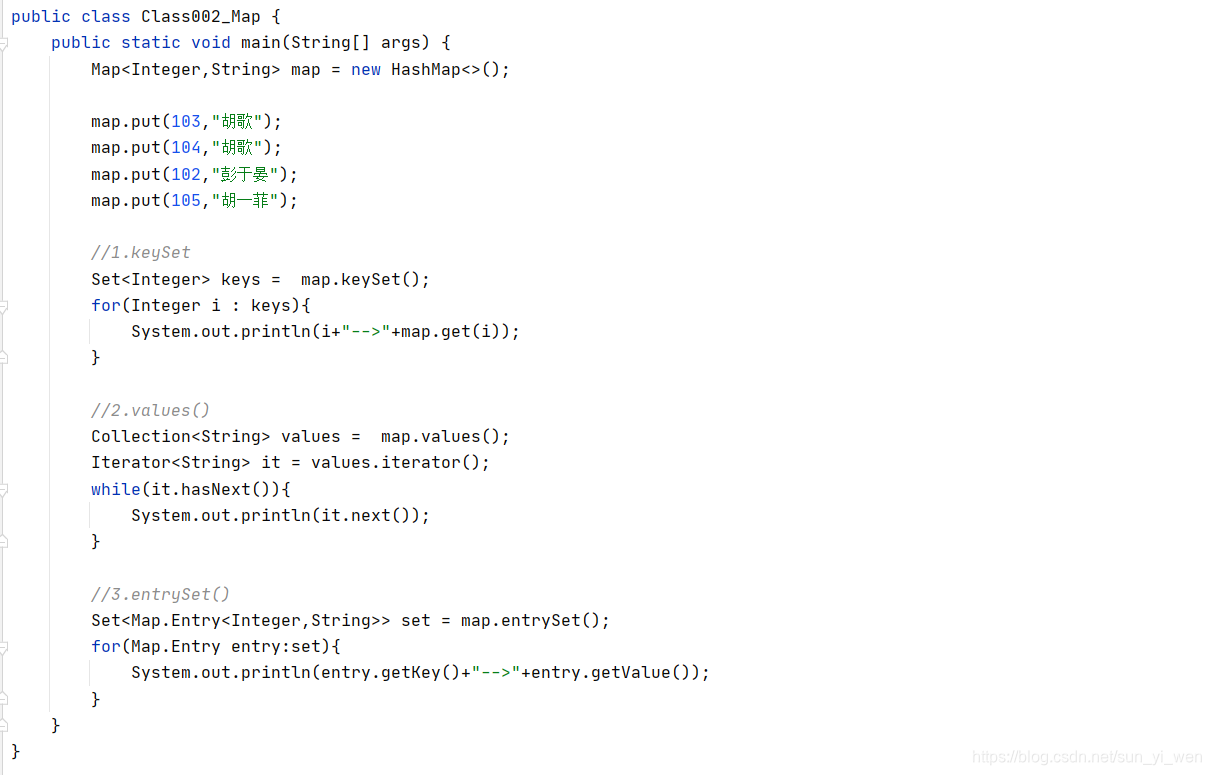Click the number 103 in map.put

pyautogui.click(x=186, y=122)
